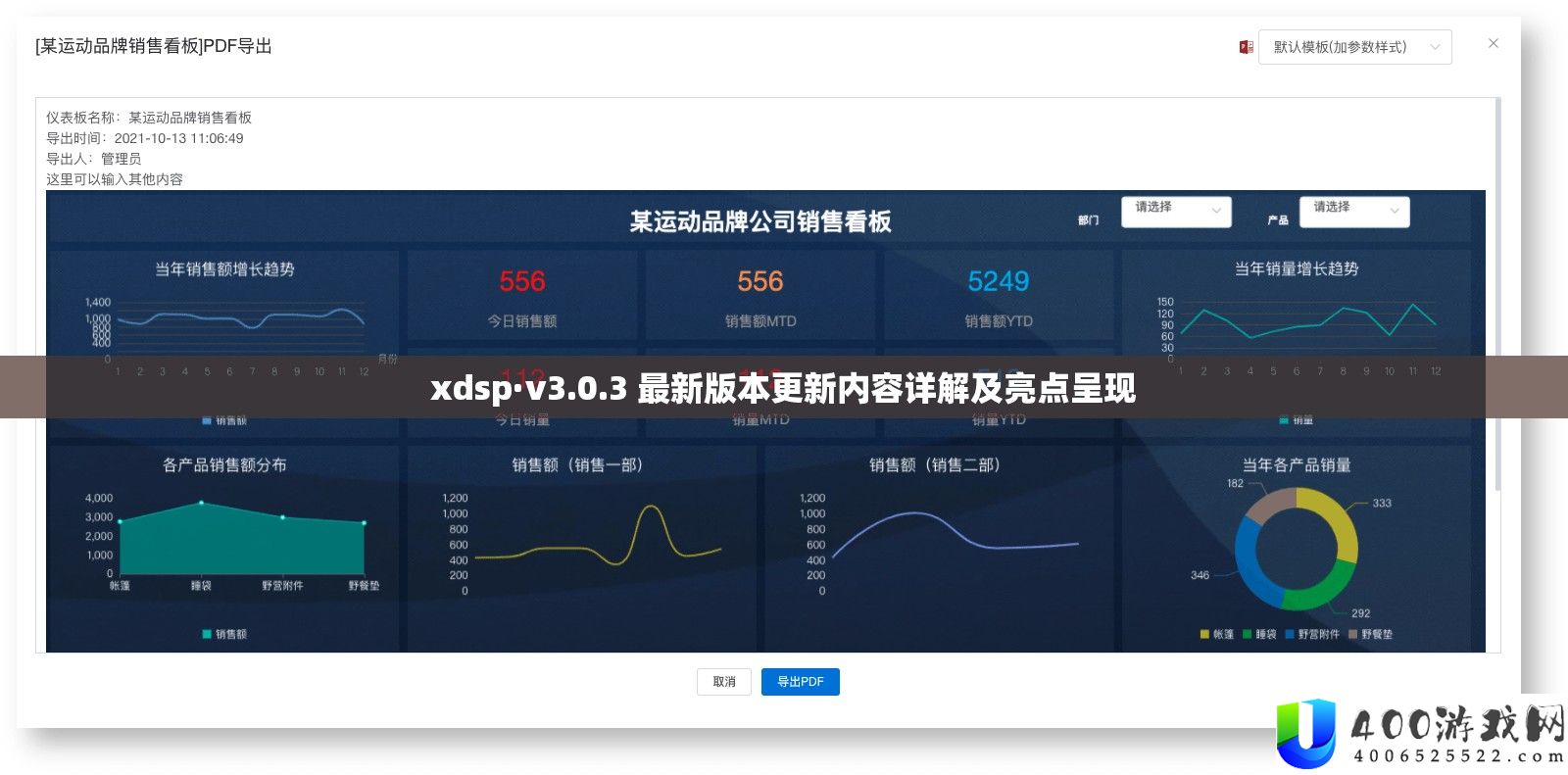Open the 产品 请选择 dropdown
Image resolution: width=1568 pixels, height=775 pixels.
pos(1354,211)
